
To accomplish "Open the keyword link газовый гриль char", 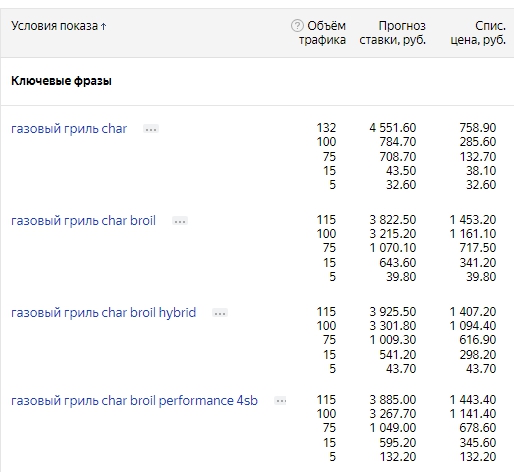I will point(69,129).
